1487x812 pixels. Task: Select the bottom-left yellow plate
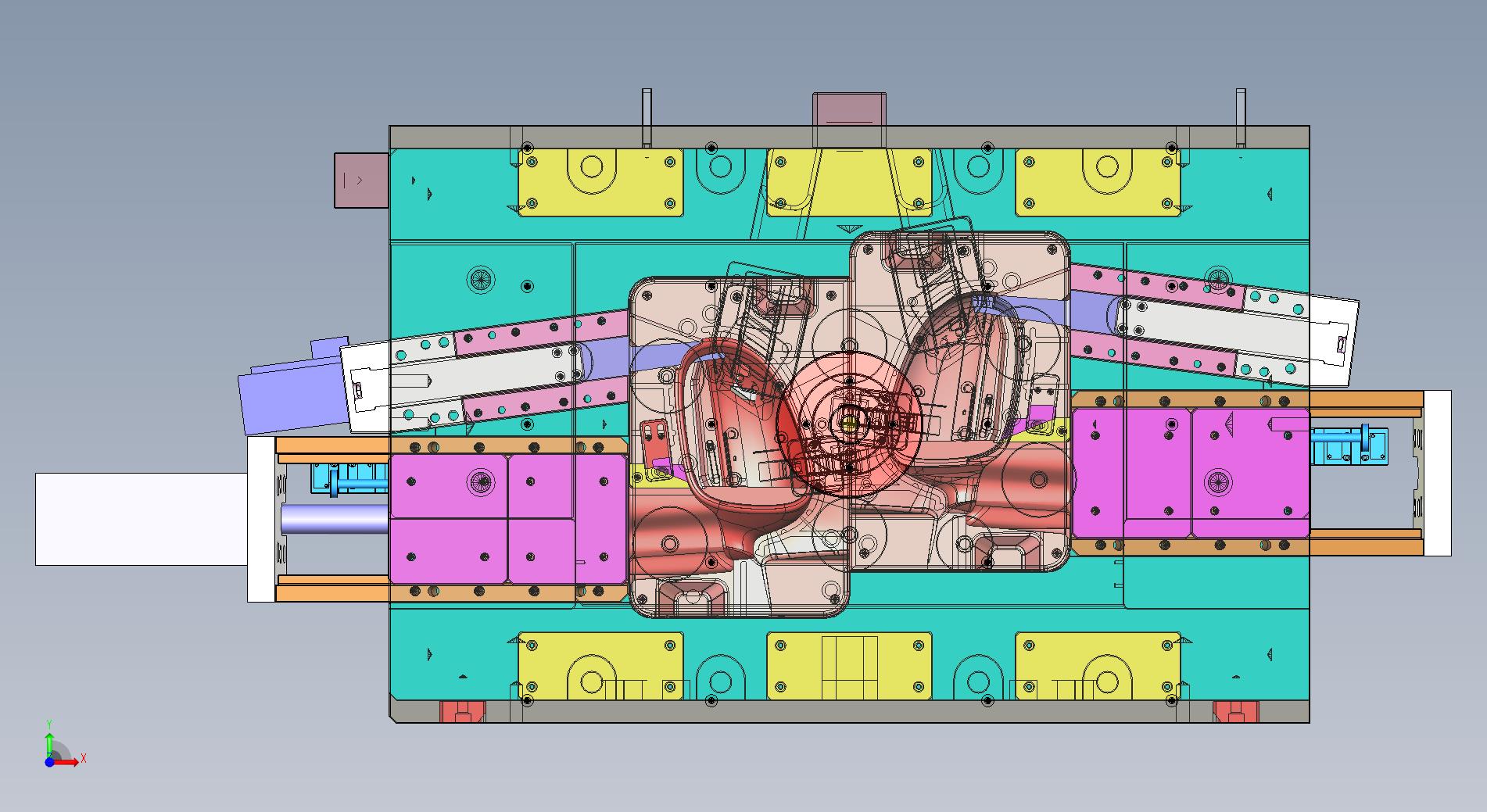(x=600, y=666)
